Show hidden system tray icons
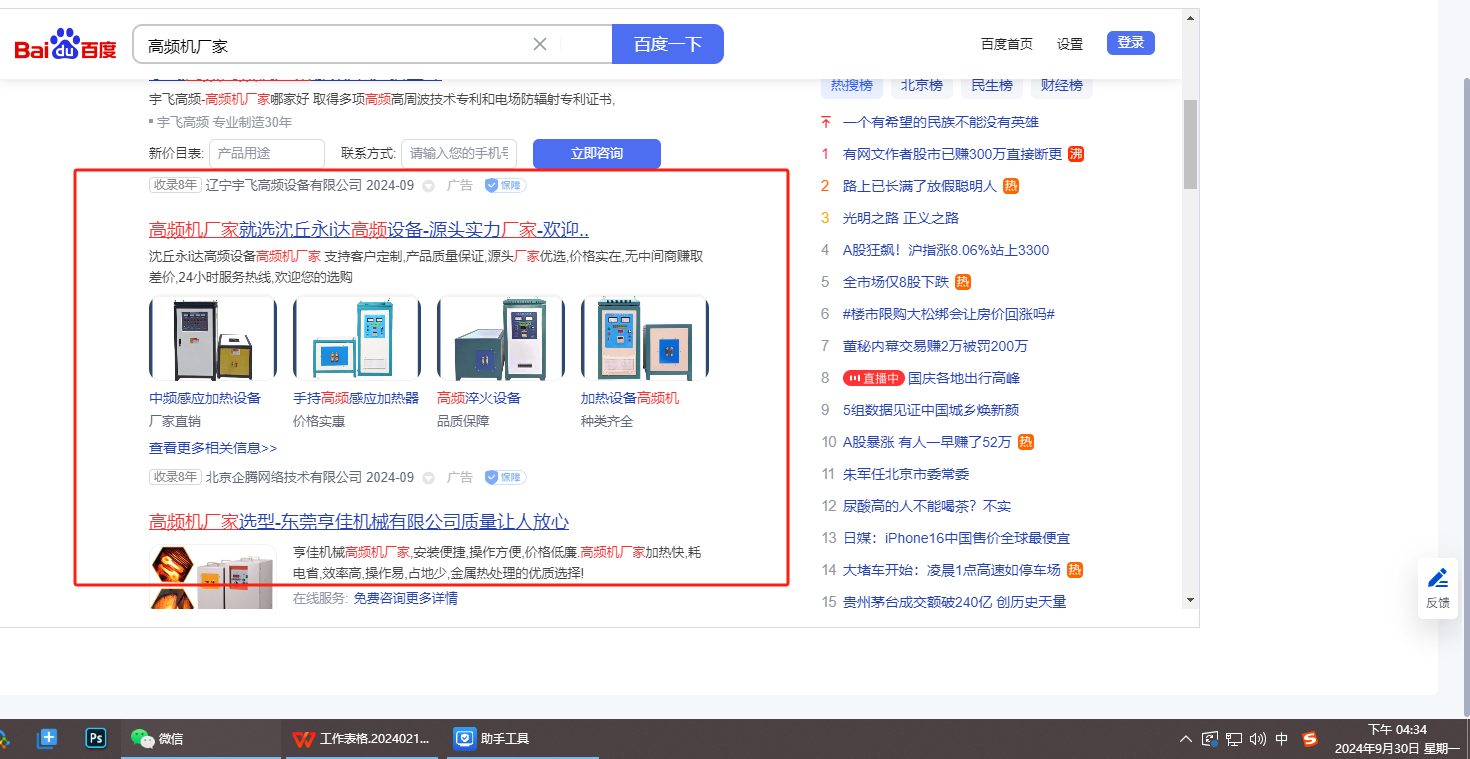Screen dimensions: 1470x759 [x=1186, y=740]
